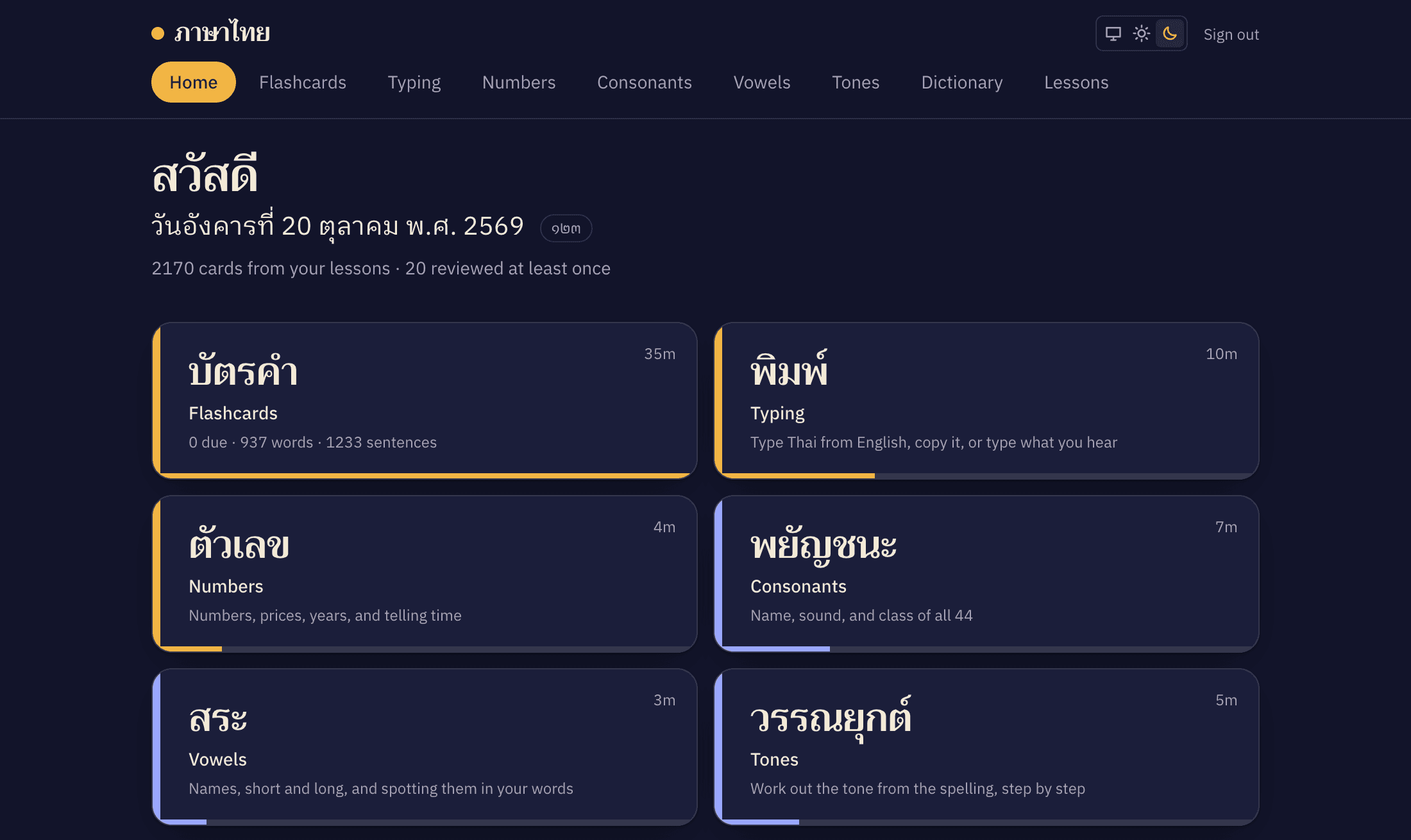The width and height of the screenshot is (1411, 840).
Task: Click the 5m time label
Action: [1226, 700]
